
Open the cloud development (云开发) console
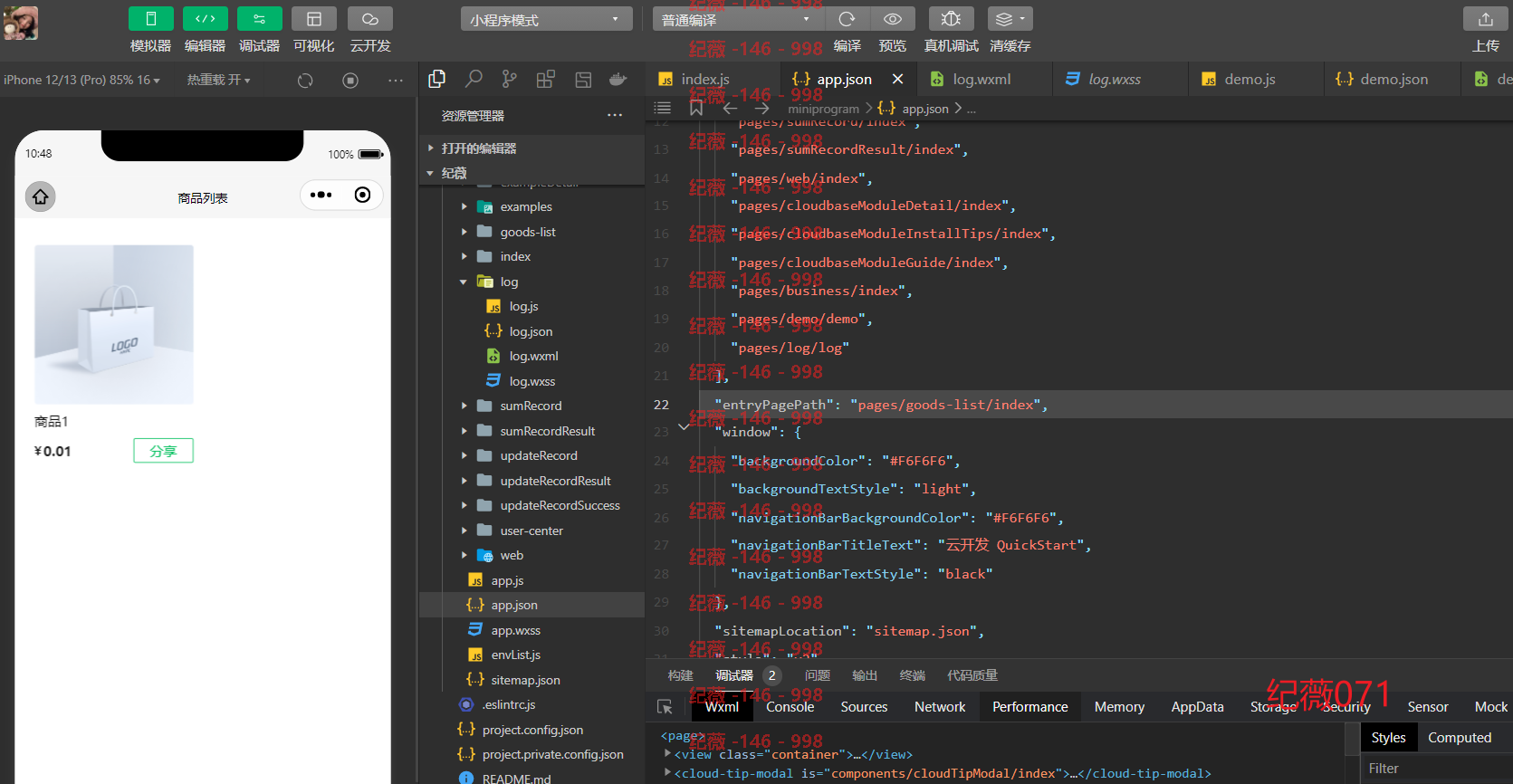[369, 19]
